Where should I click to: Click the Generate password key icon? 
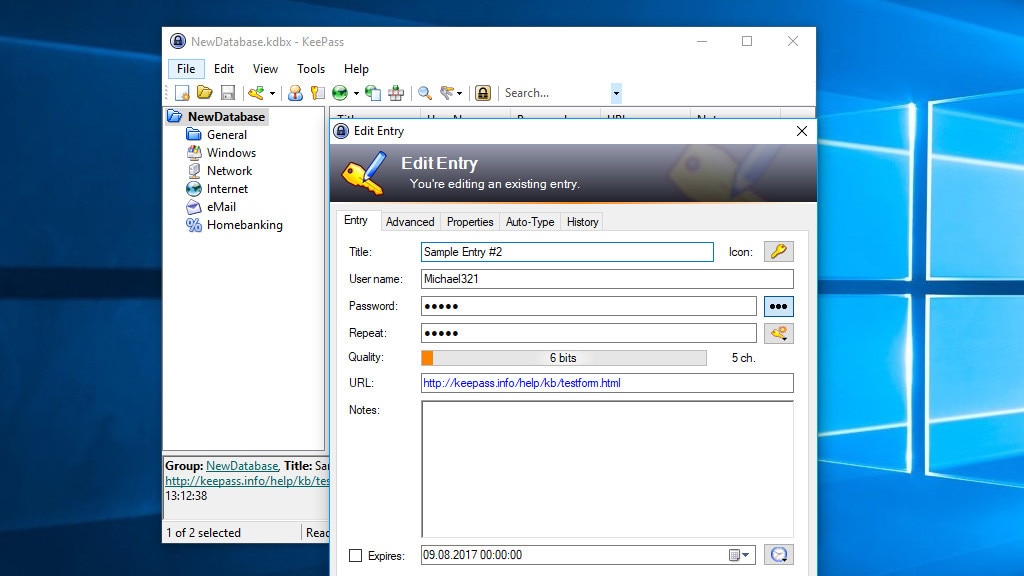[778, 333]
